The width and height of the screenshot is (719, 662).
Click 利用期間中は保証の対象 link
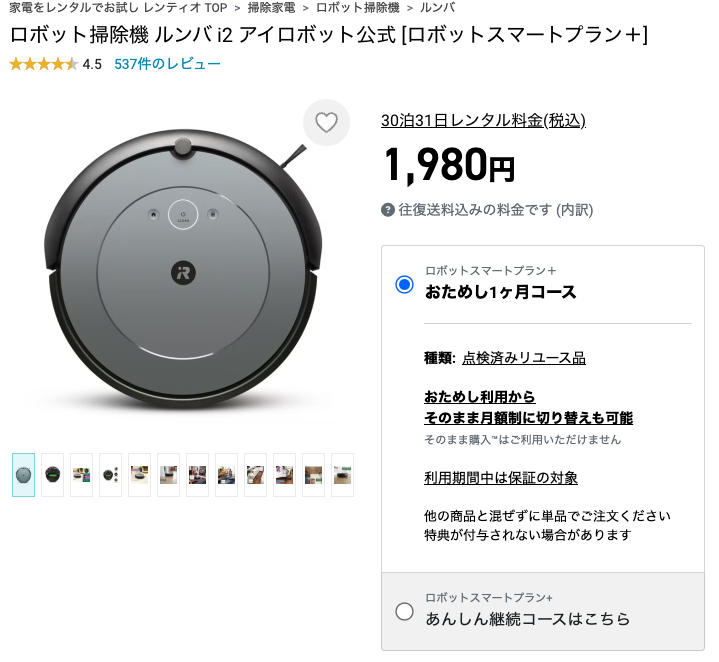pyautogui.click(x=500, y=478)
